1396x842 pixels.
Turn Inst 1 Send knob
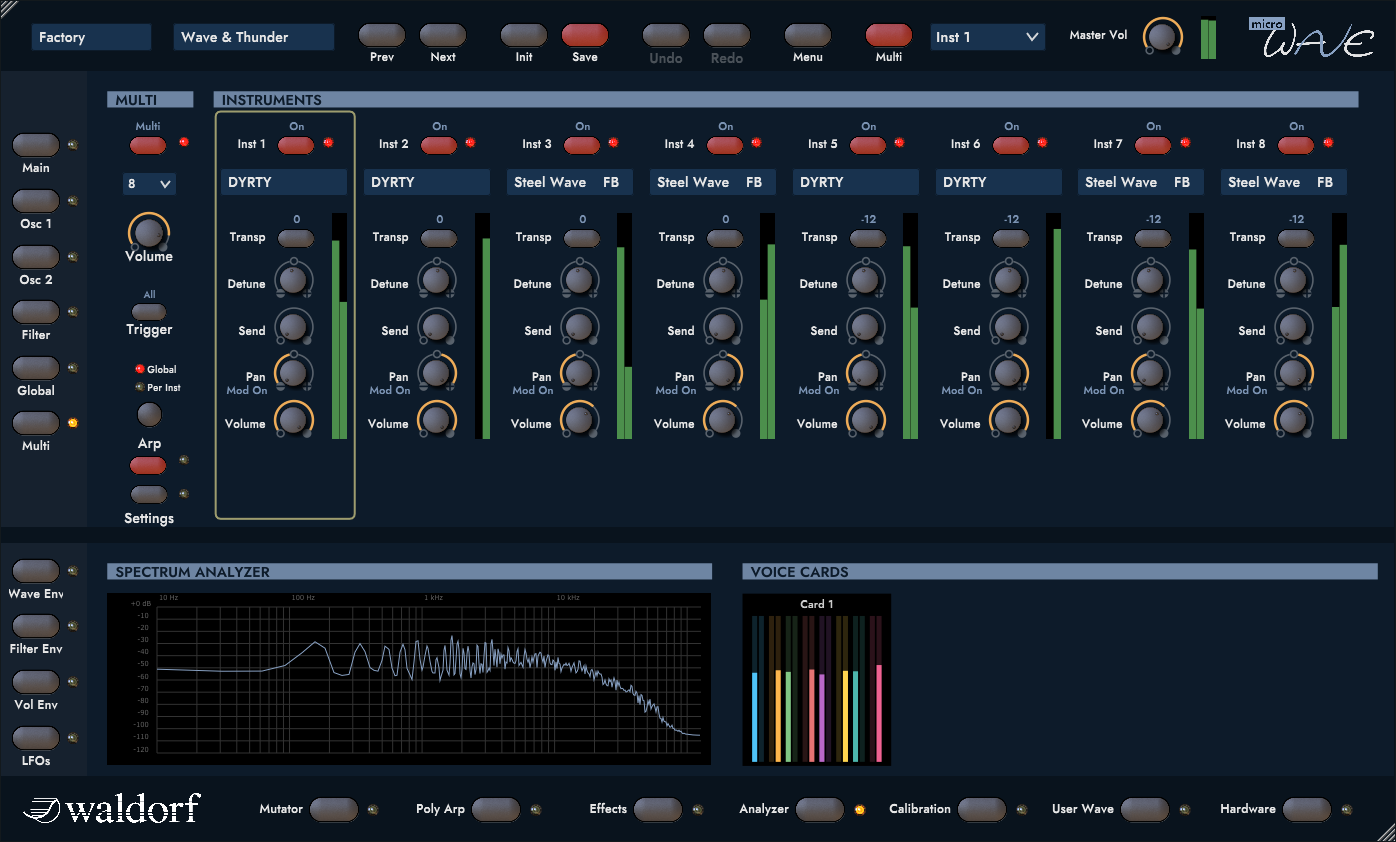pos(293,326)
